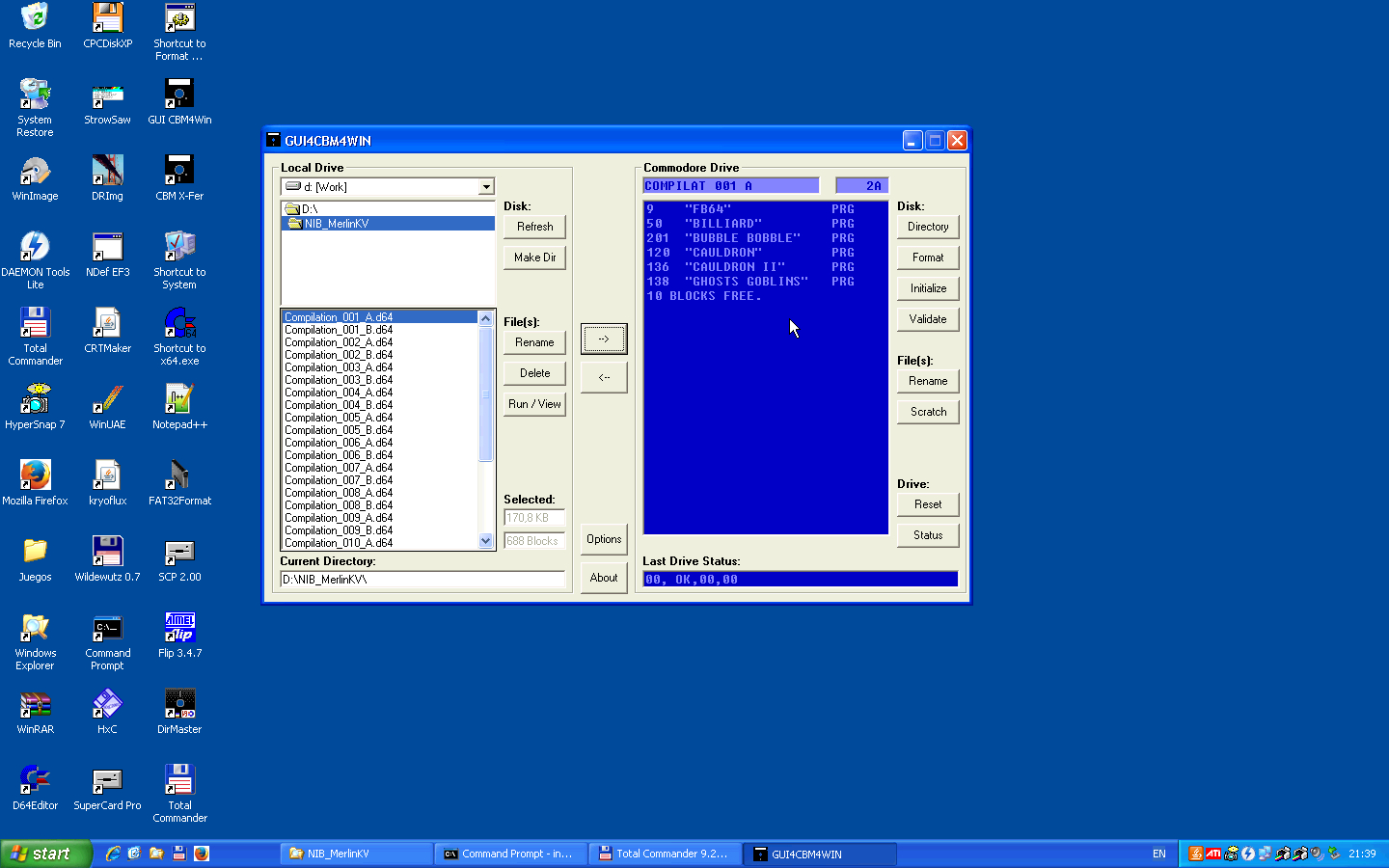Select the D:\ folder in directory tree
The height and width of the screenshot is (868, 1389).
tap(388, 208)
